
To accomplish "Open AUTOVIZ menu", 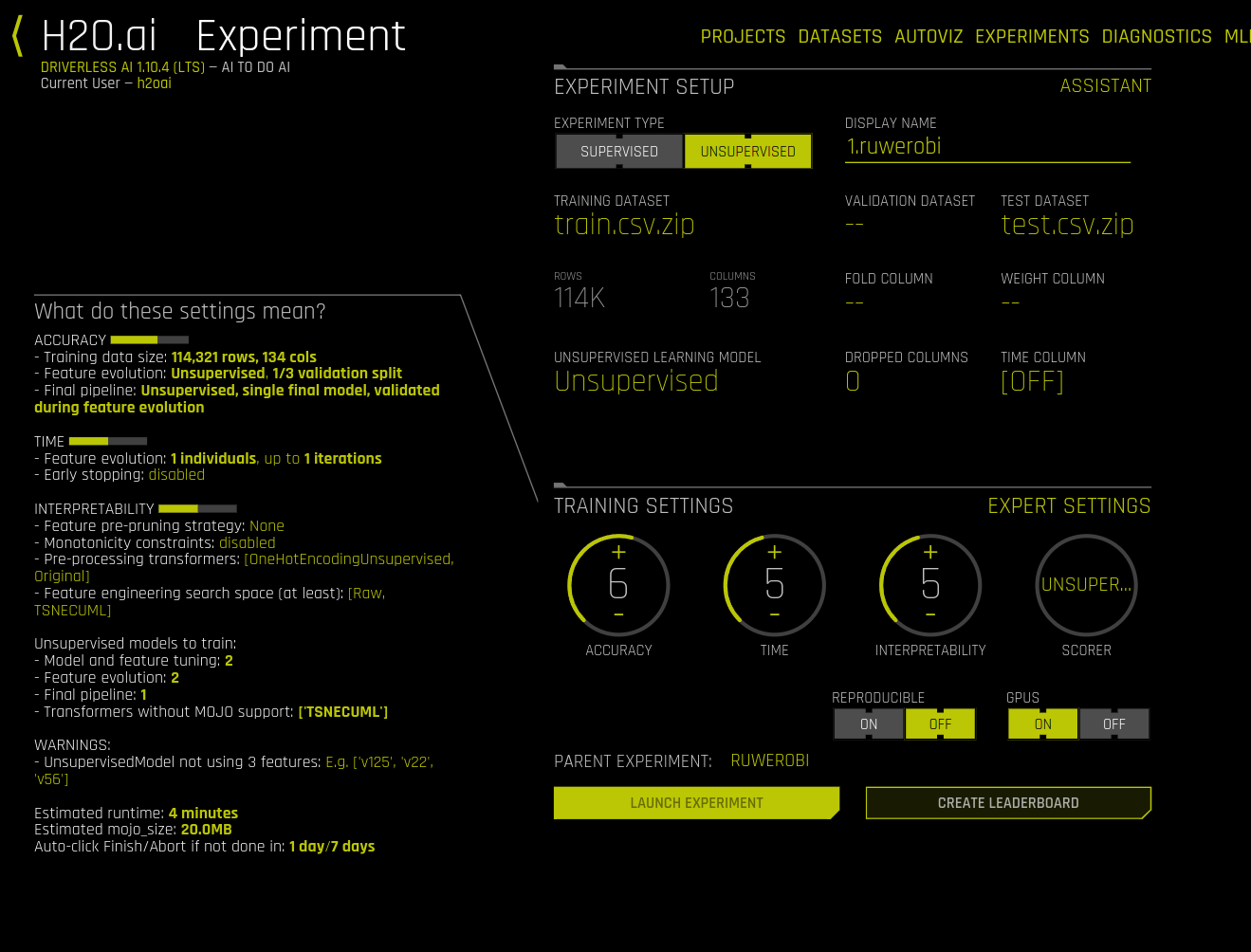I will (x=929, y=37).
